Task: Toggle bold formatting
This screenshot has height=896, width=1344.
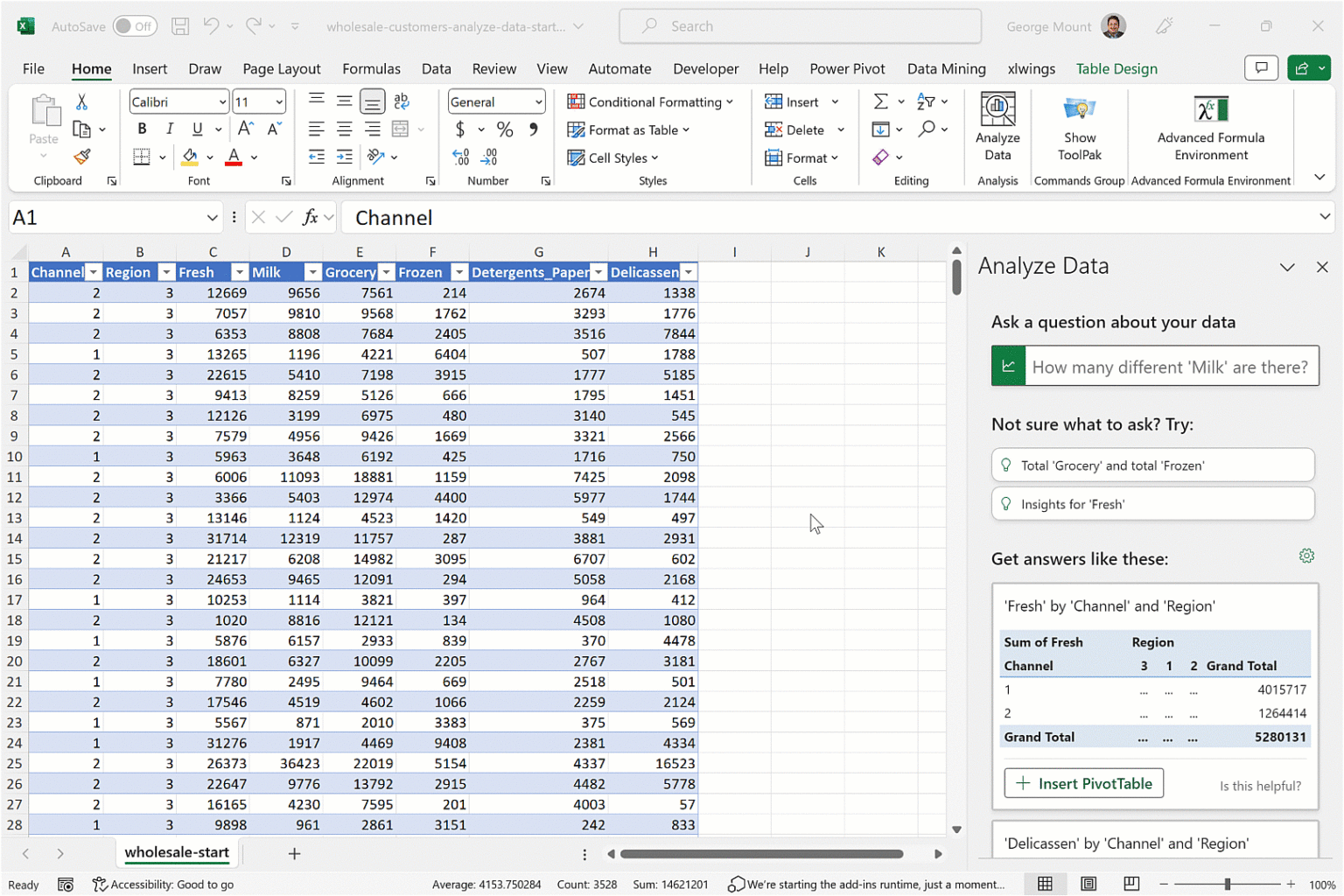Action: pyautogui.click(x=142, y=129)
